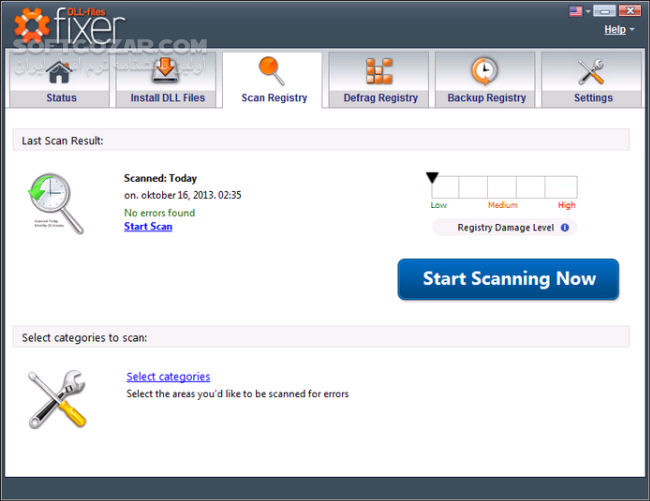The image size is (650, 501).
Task: Click the Backup Registry clock icon
Action: [484, 71]
